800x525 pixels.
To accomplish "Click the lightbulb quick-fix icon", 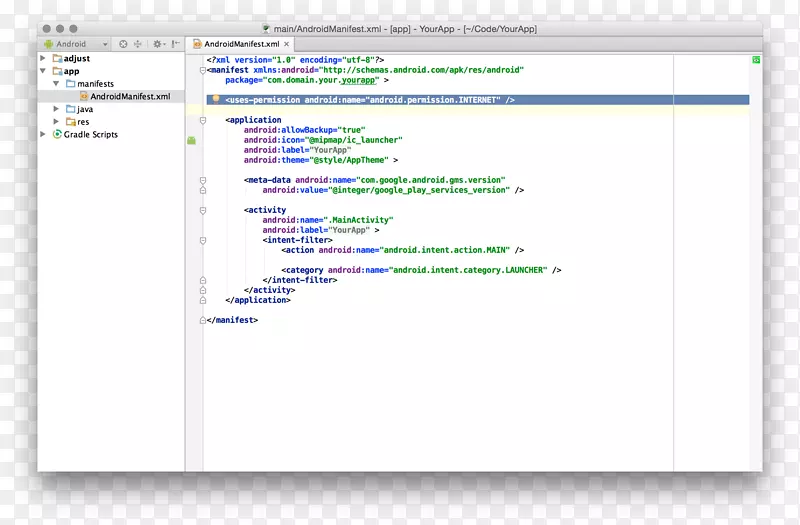I will click(x=216, y=99).
